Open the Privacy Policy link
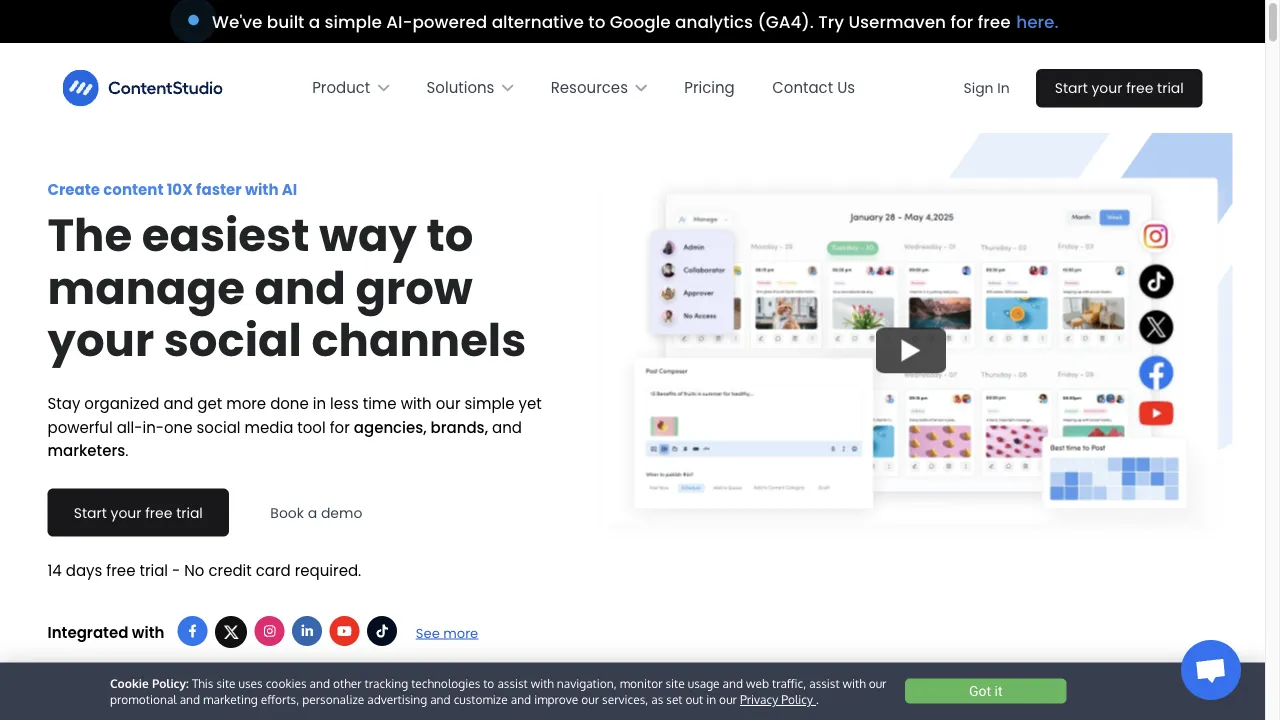 click(x=777, y=700)
